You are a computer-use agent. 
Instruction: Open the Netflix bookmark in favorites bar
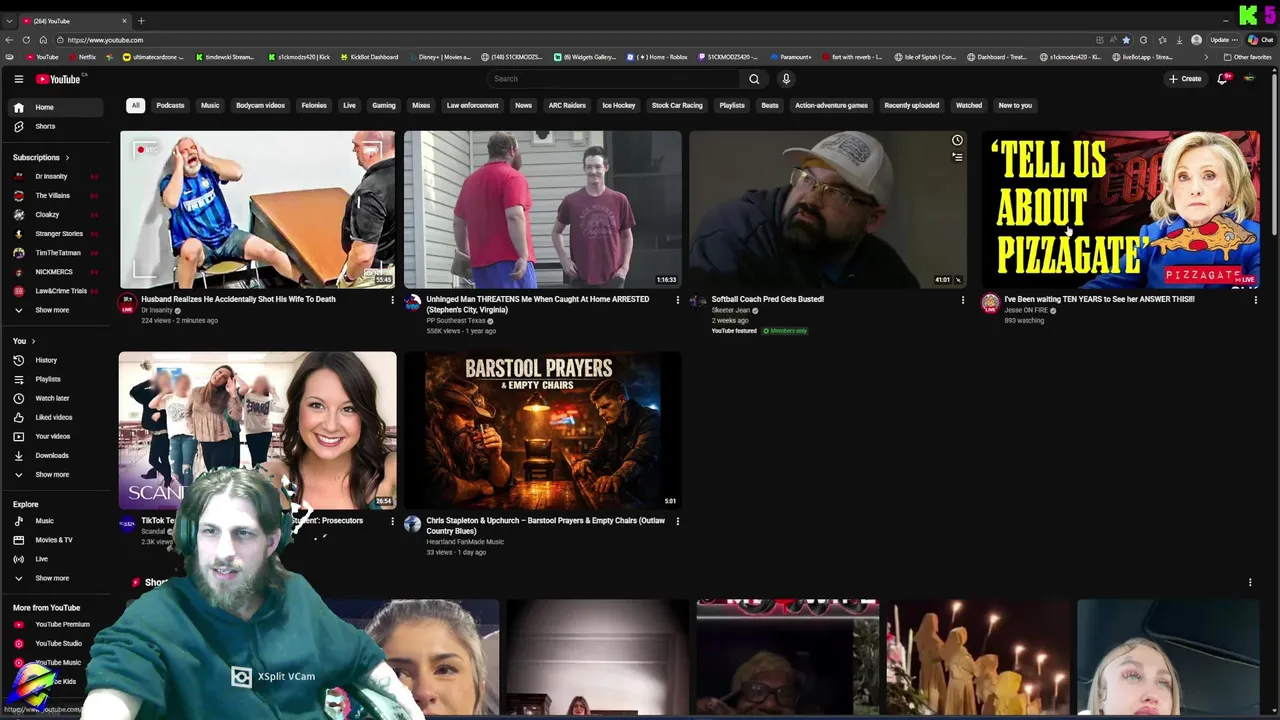tap(82, 57)
